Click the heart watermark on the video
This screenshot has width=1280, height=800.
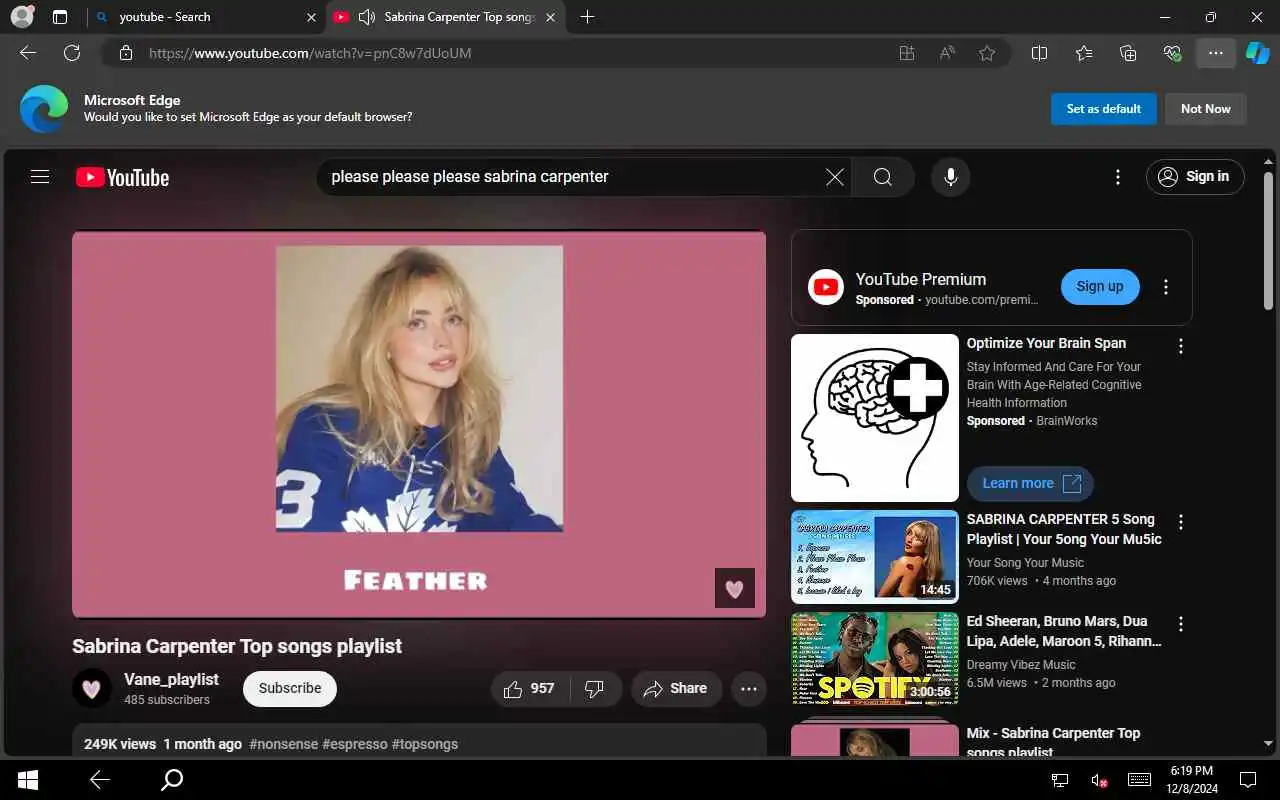(734, 588)
